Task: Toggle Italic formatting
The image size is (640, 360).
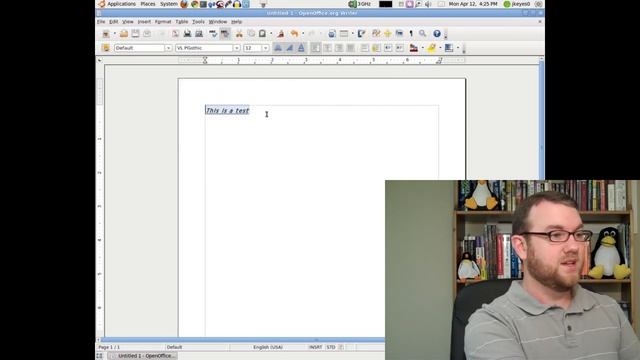Action: coord(289,48)
